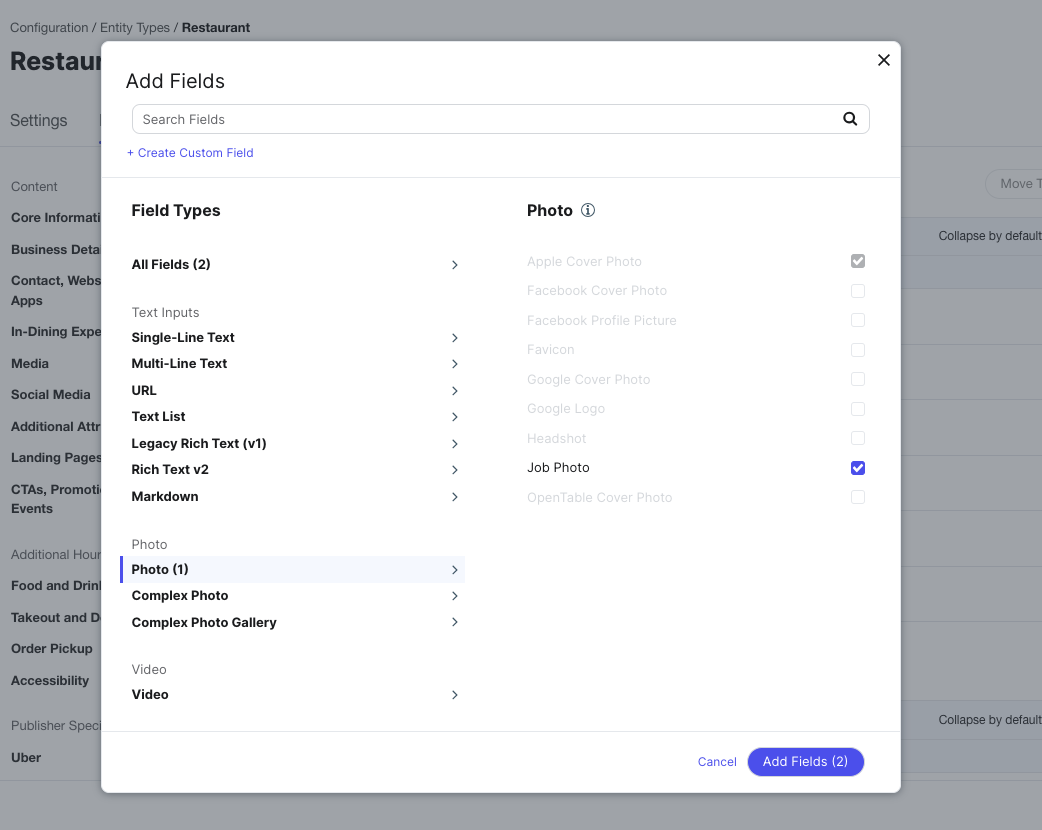Click the info icon beside Photo heading
The image size is (1042, 830).
(588, 210)
